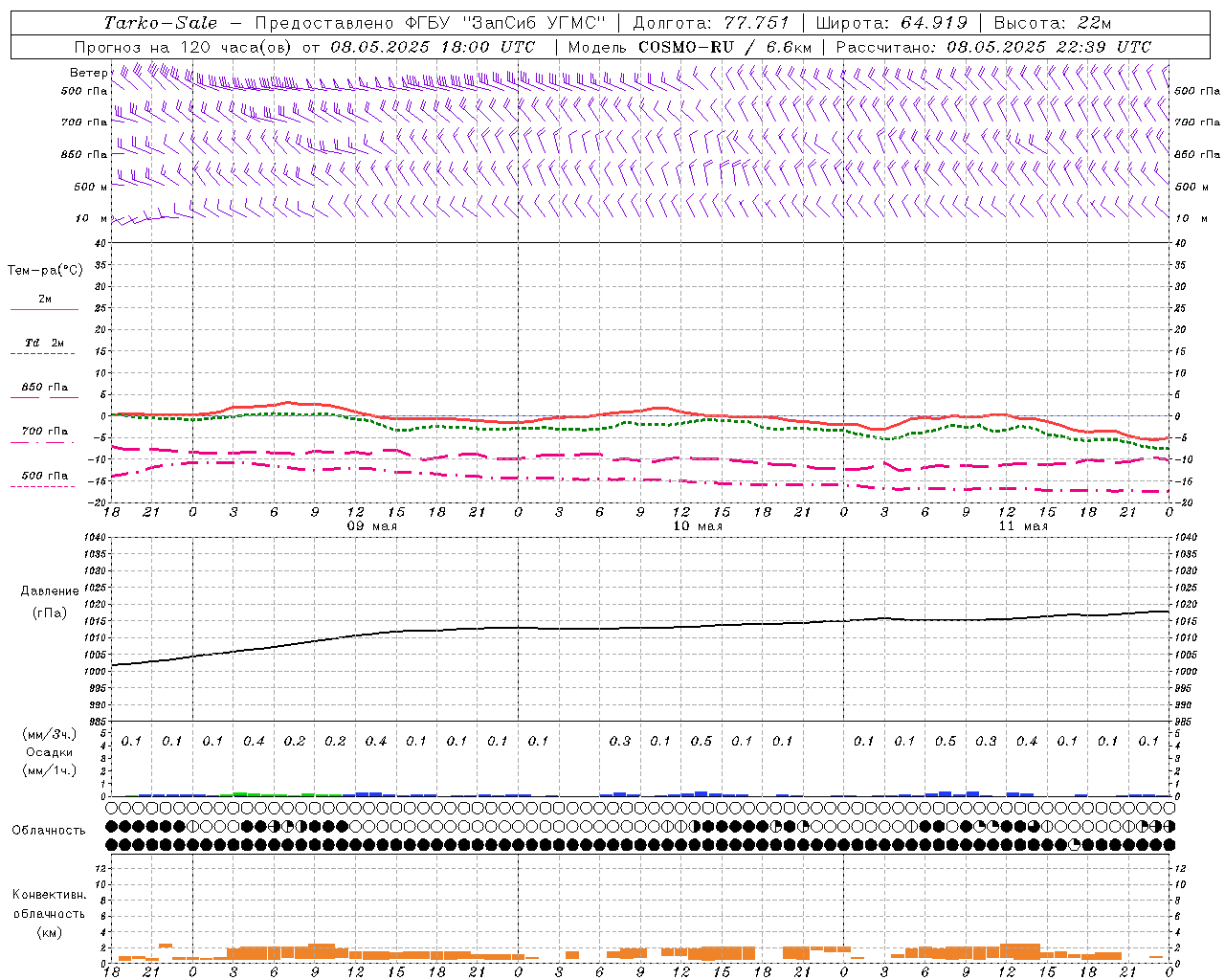Click the '1040' value on left pressure axis
Image resolution: width=1225 pixels, height=980 pixels.
[x=94, y=537]
